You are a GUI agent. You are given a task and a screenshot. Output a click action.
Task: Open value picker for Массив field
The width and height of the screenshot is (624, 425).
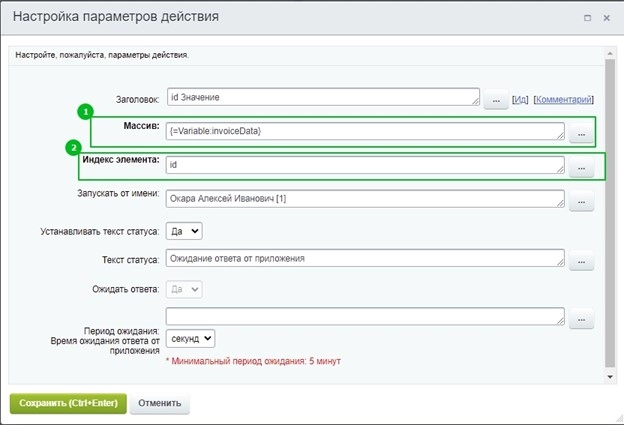pos(581,135)
